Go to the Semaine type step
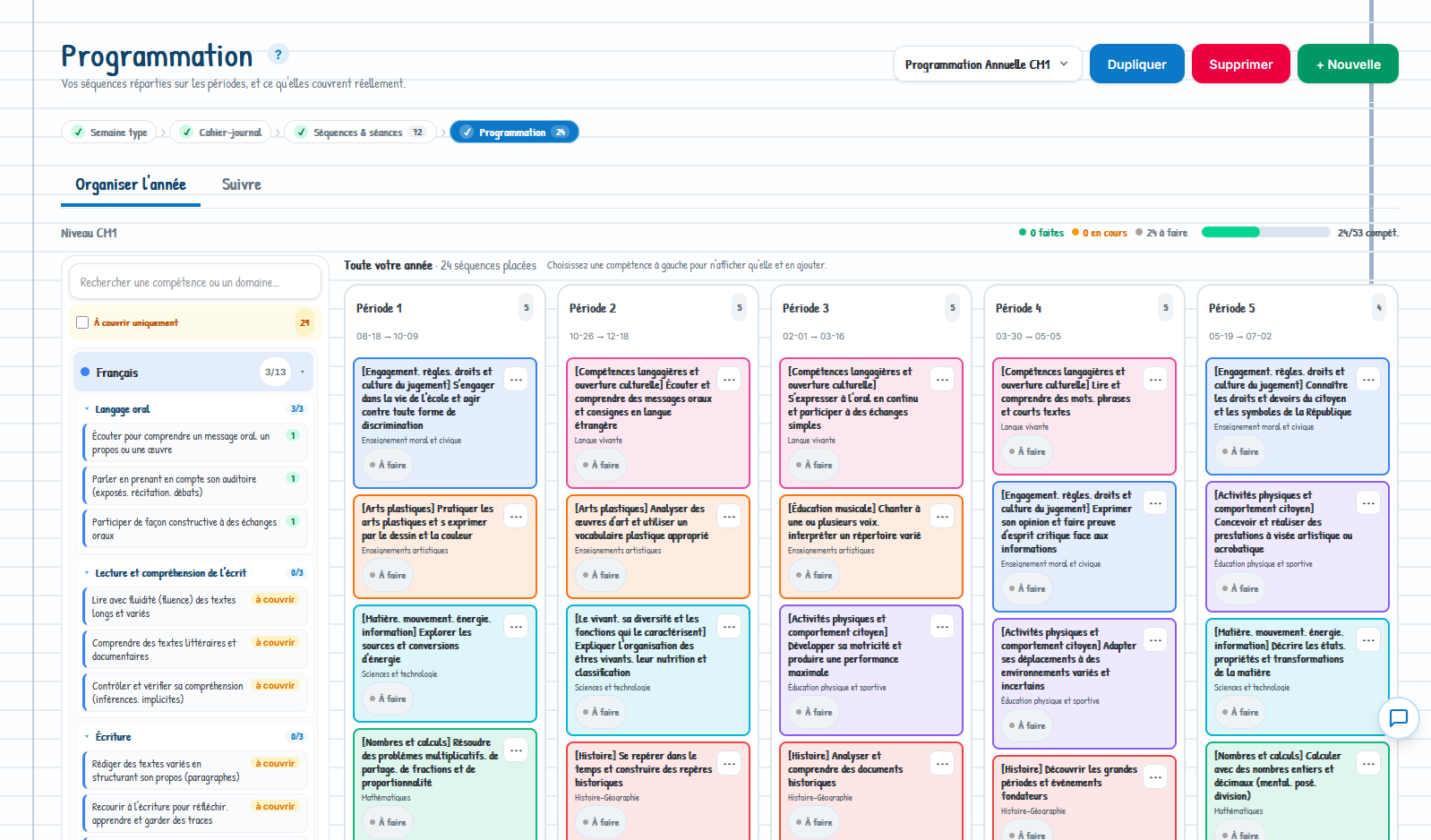Screen dimensions: 1431x840 click(109, 133)
